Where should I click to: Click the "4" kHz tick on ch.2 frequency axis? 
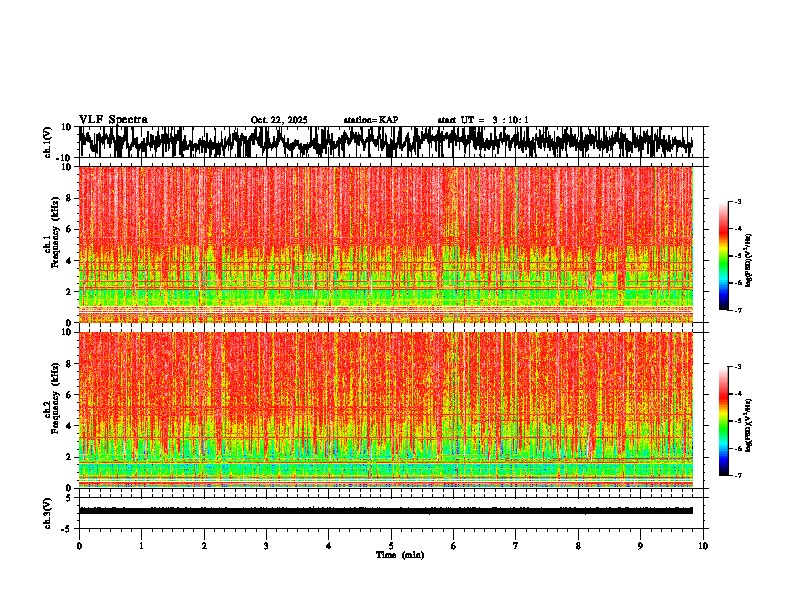[70, 426]
